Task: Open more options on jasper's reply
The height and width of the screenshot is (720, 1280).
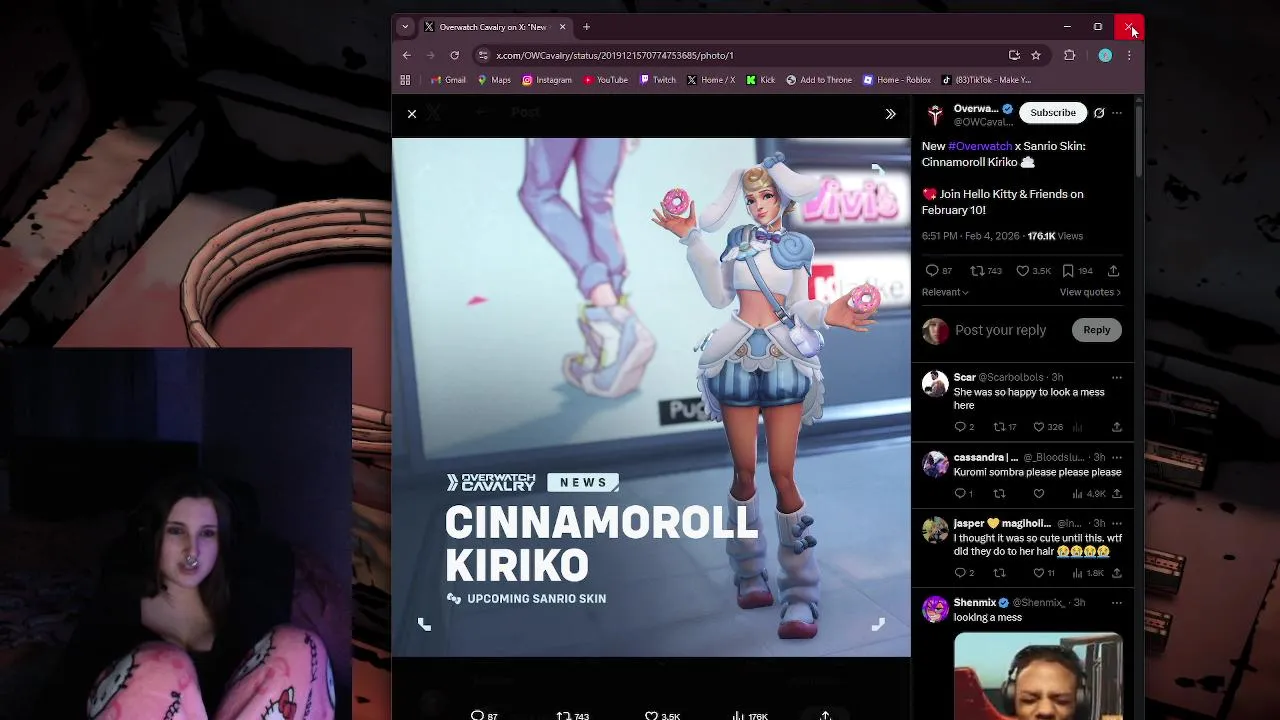Action: [x=1117, y=523]
